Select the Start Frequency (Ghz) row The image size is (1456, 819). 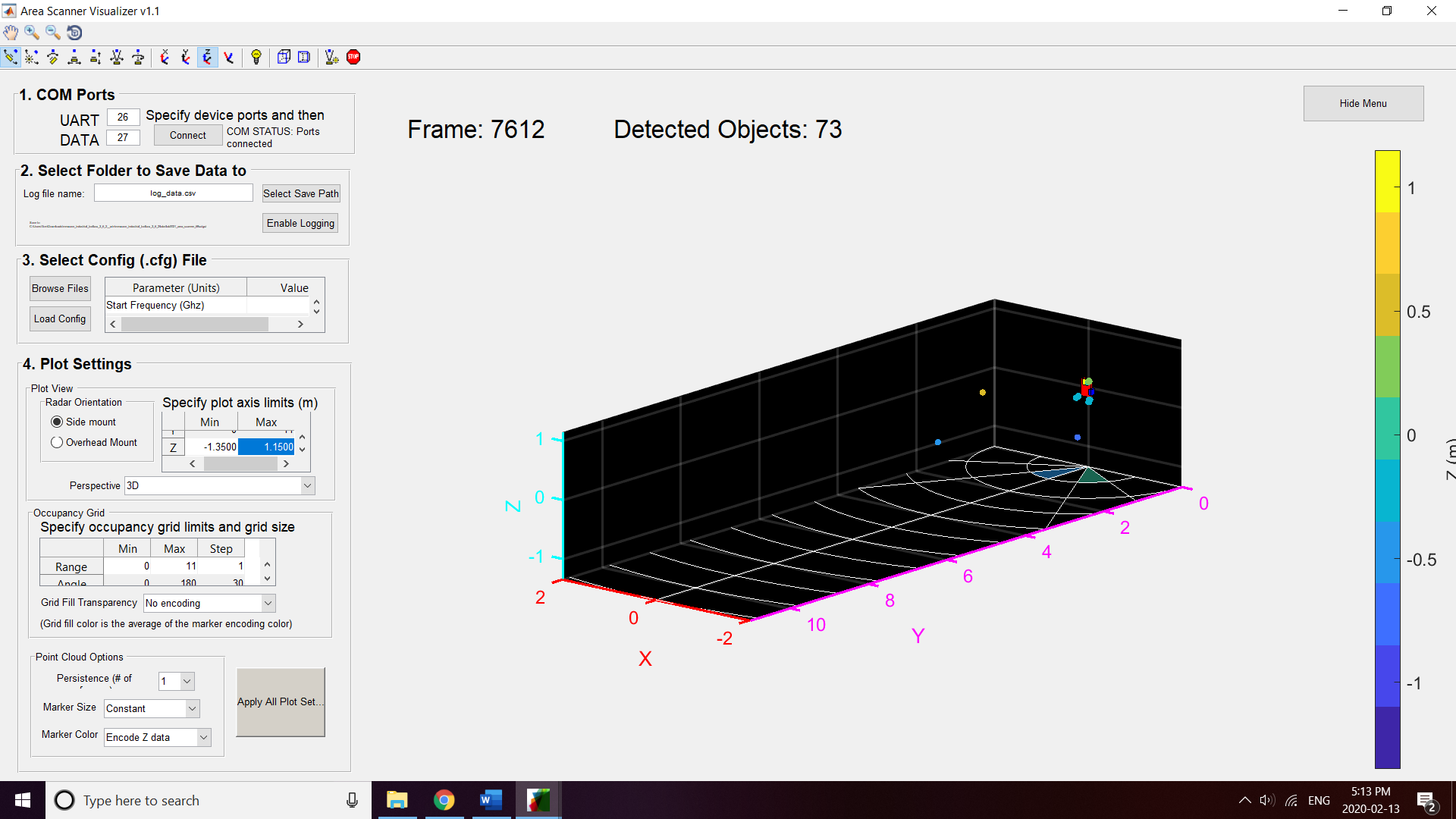pyautogui.click(x=209, y=305)
